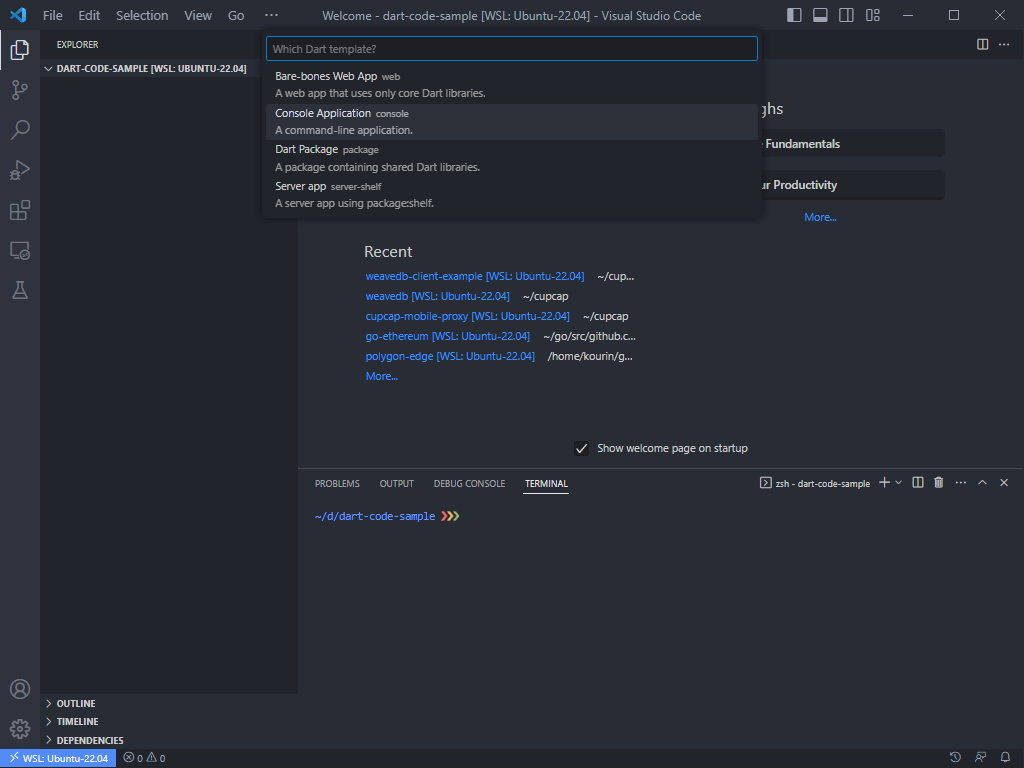Switch to the DEBUG CONSOLE tab
The width and height of the screenshot is (1024, 768).
point(469,483)
